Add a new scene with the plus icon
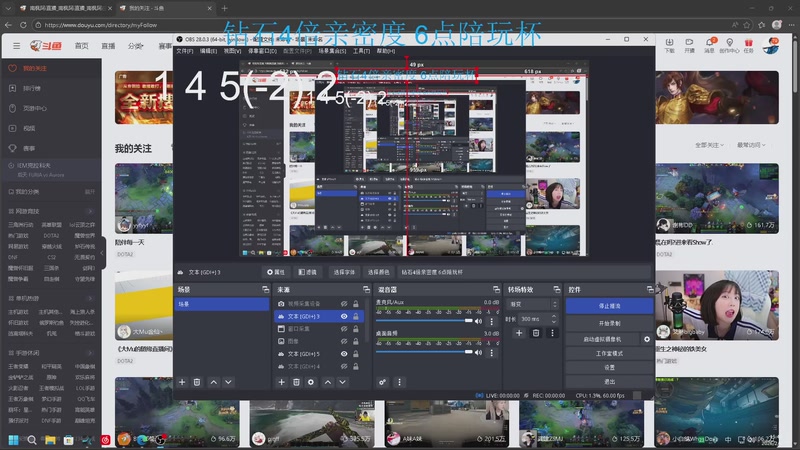Viewport: 800px width, 450px height. coord(182,382)
